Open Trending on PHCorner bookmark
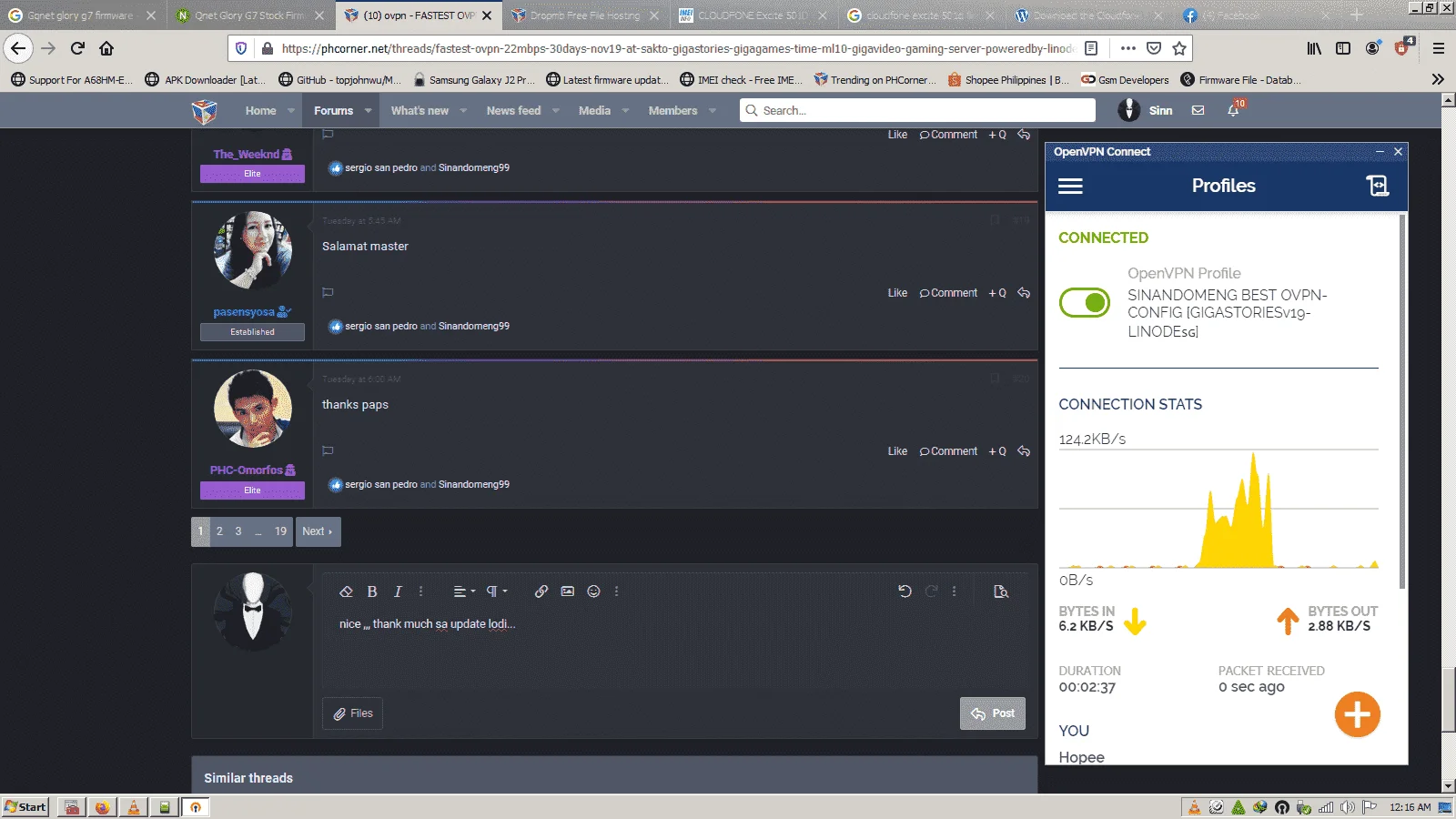Viewport: 1456px width, 819px height. click(875, 80)
